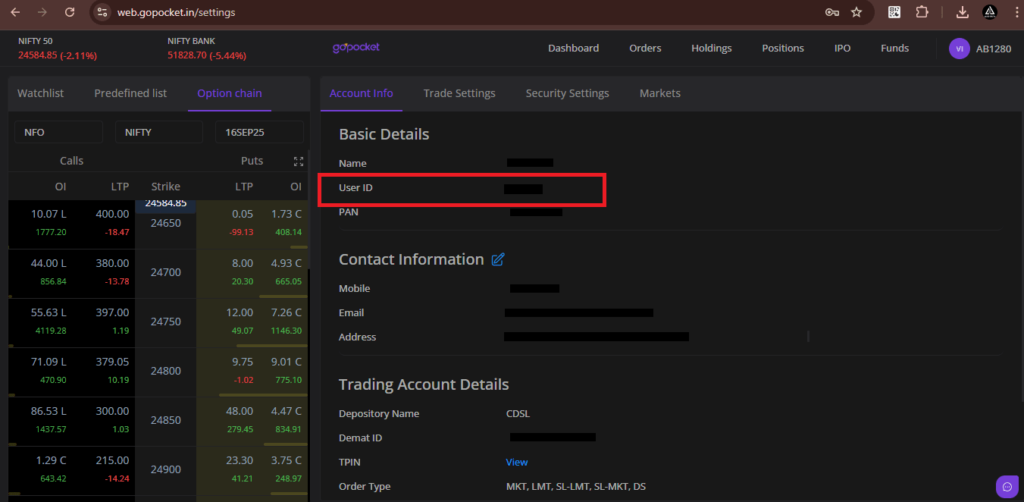1024x502 pixels.
Task: Open the VI user avatar menu
Action: pyautogui.click(x=959, y=48)
